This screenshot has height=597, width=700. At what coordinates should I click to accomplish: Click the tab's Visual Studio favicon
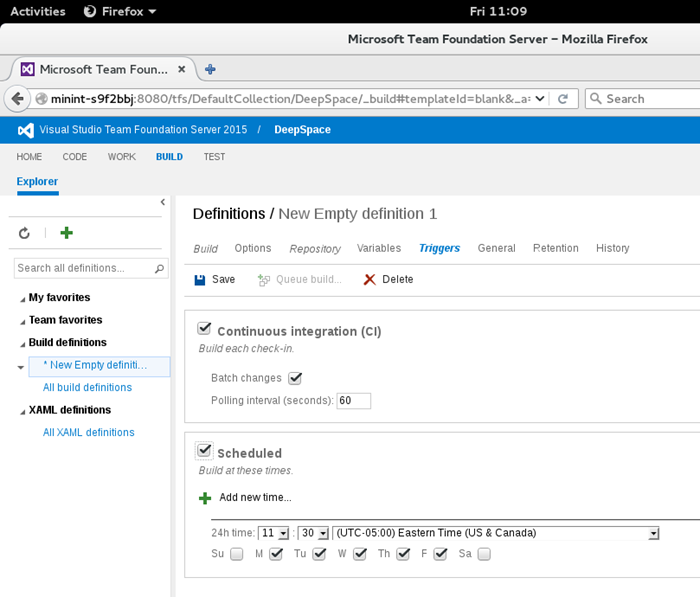pyautogui.click(x=28, y=69)
